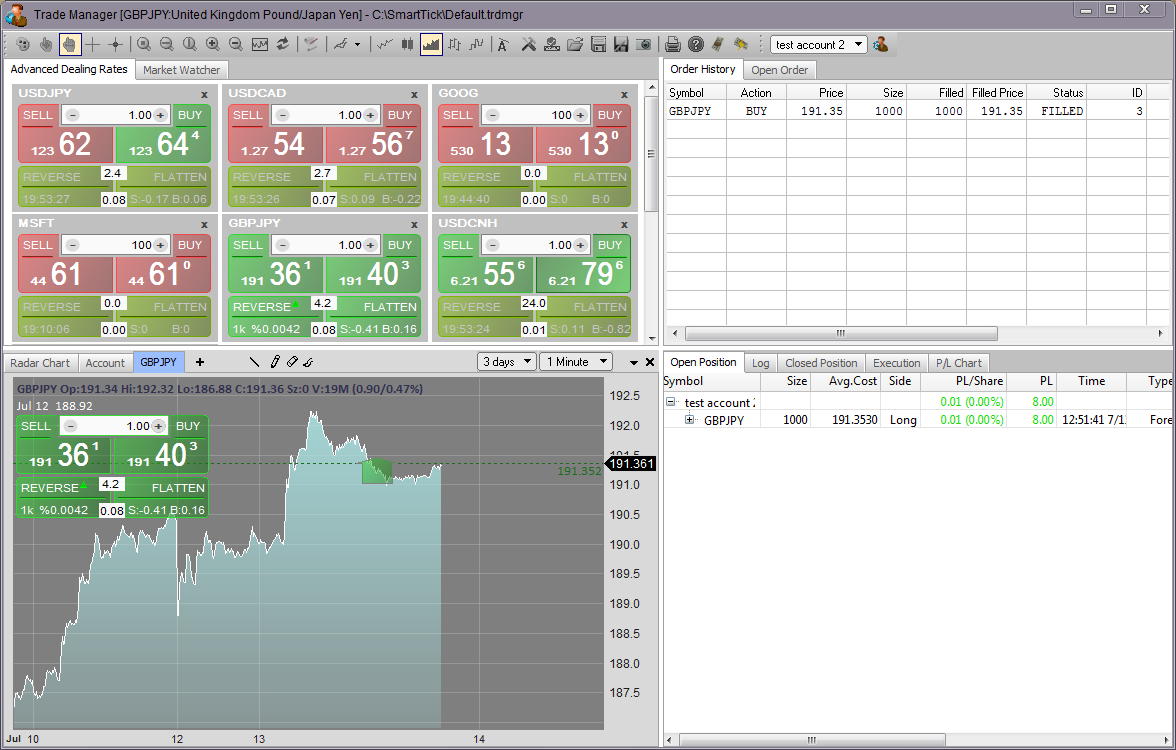
Task: Select the line drawing tool above chart
Action: (x=255, y=362)
